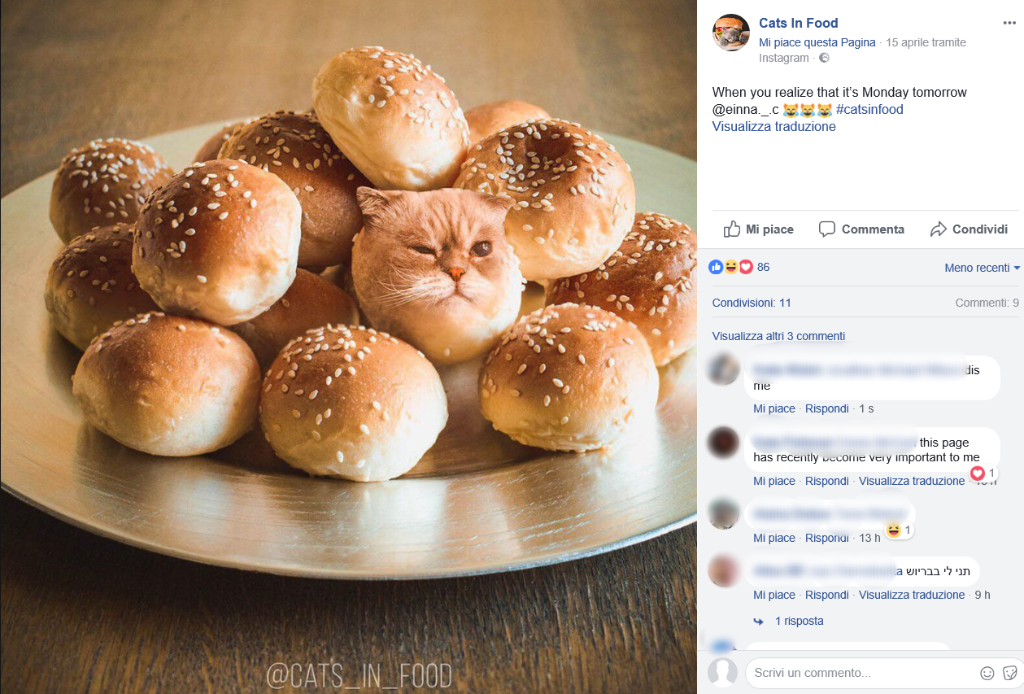Share the post with Condividi arrow

pos(968,229)
